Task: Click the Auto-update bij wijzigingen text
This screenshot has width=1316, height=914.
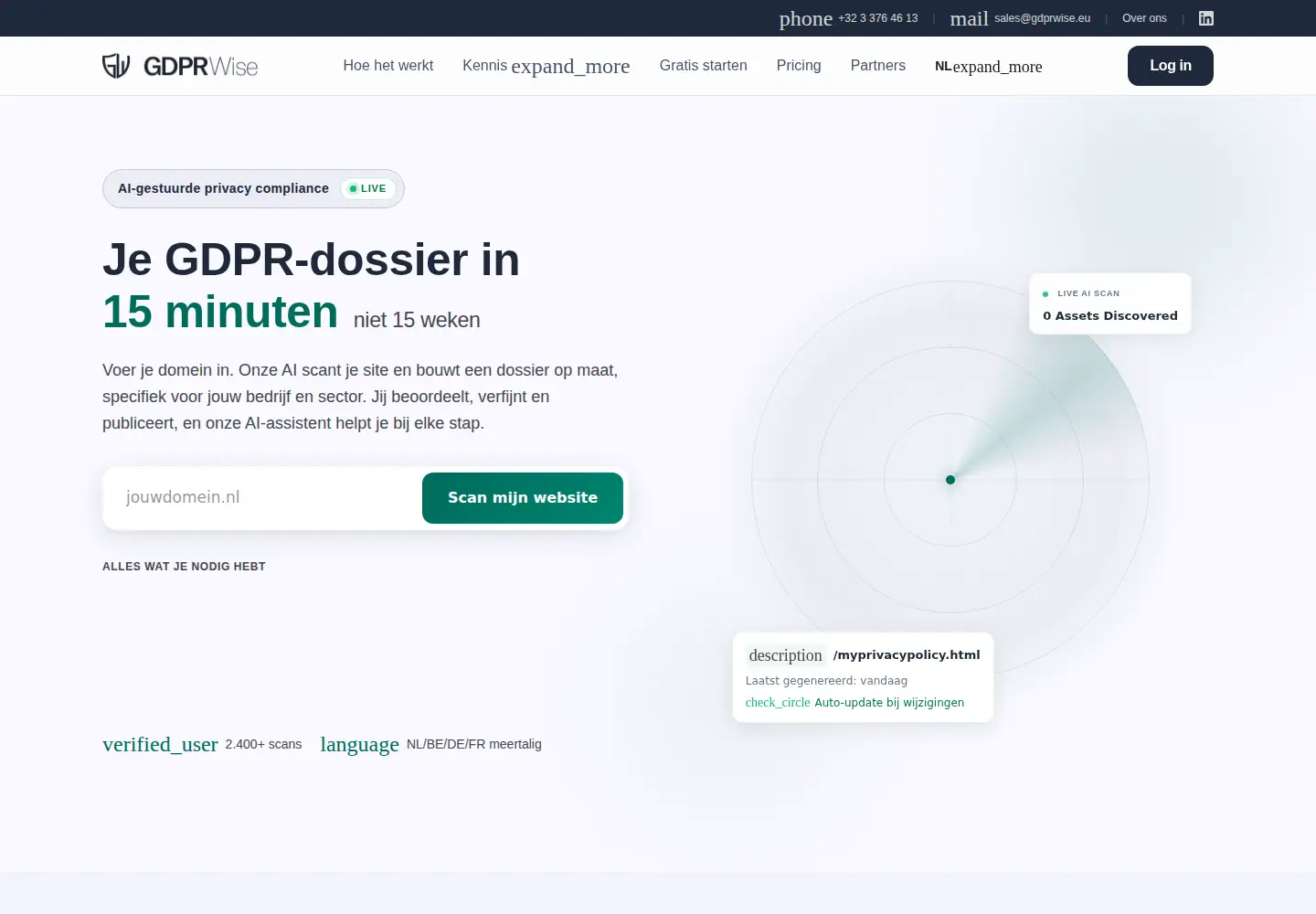Action: coord(889,703)
